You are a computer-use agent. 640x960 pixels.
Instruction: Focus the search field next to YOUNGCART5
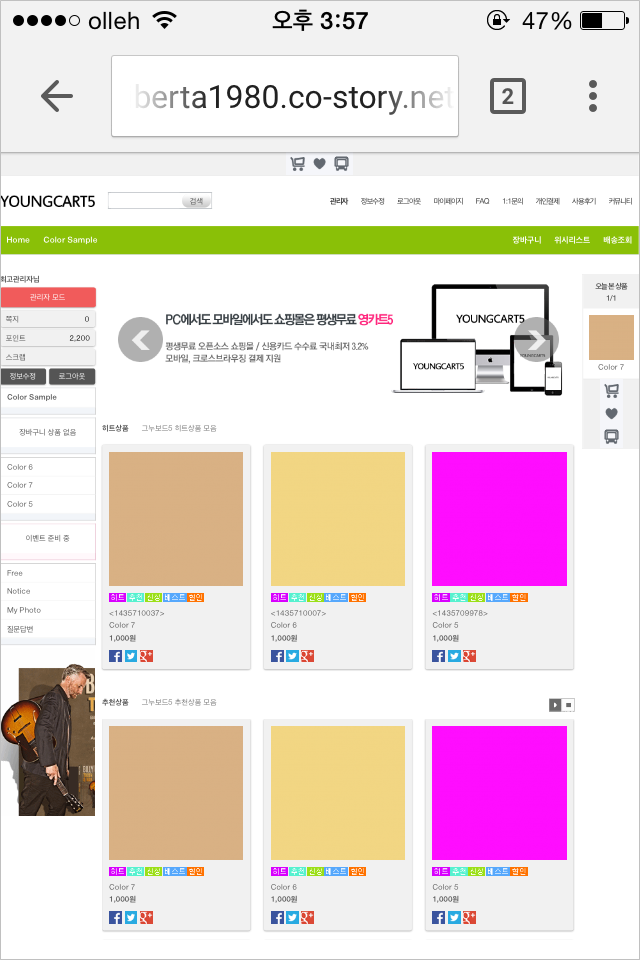coord(146,201)
